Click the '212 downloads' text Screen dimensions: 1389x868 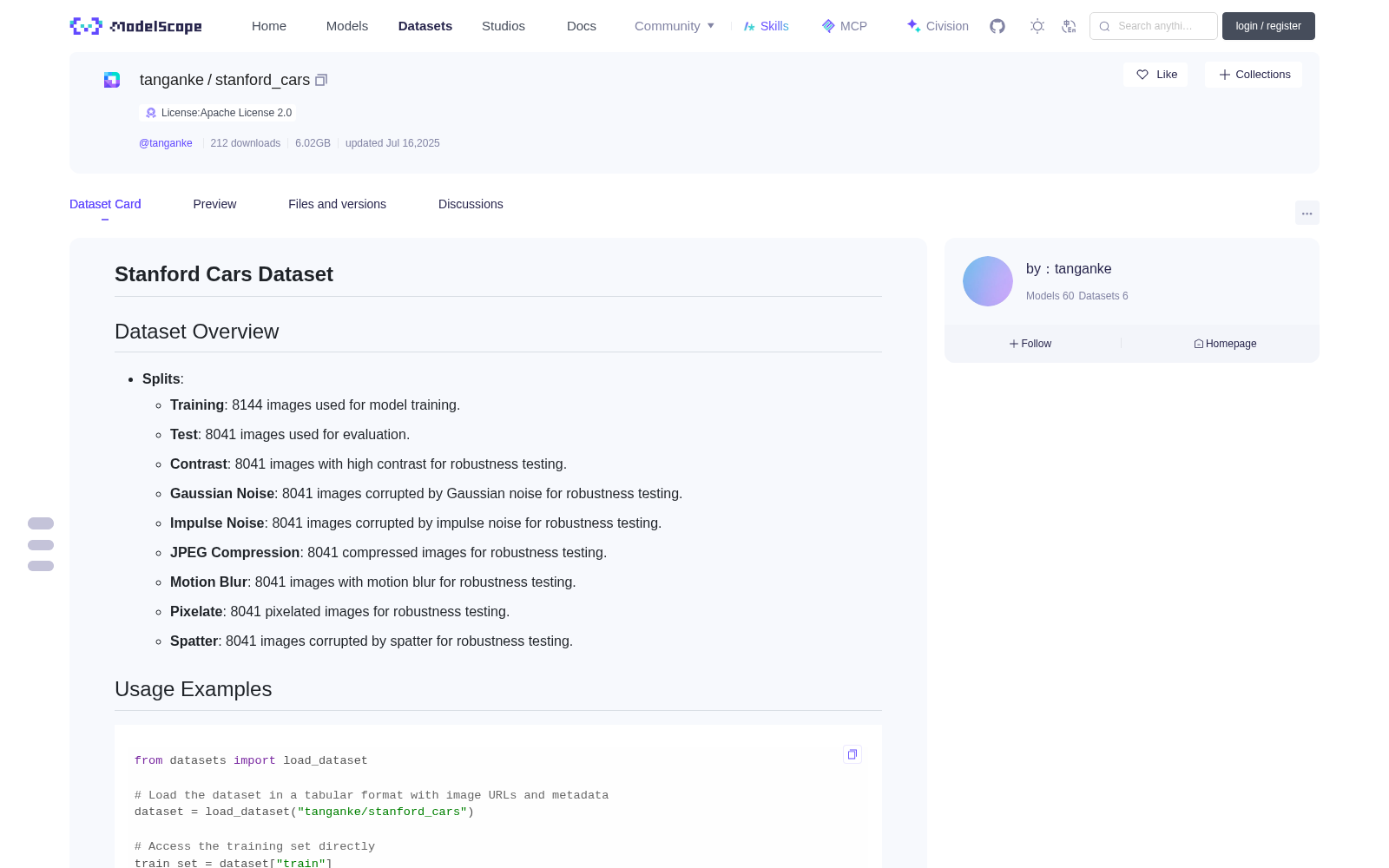pos(246,143)
